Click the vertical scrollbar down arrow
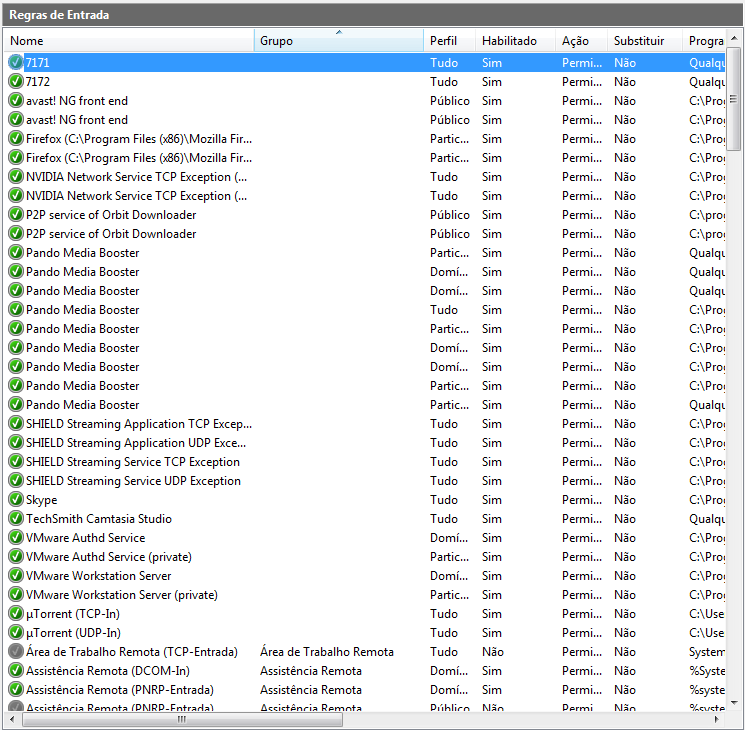Screen dimensions: 745x730 click(734, 703)
